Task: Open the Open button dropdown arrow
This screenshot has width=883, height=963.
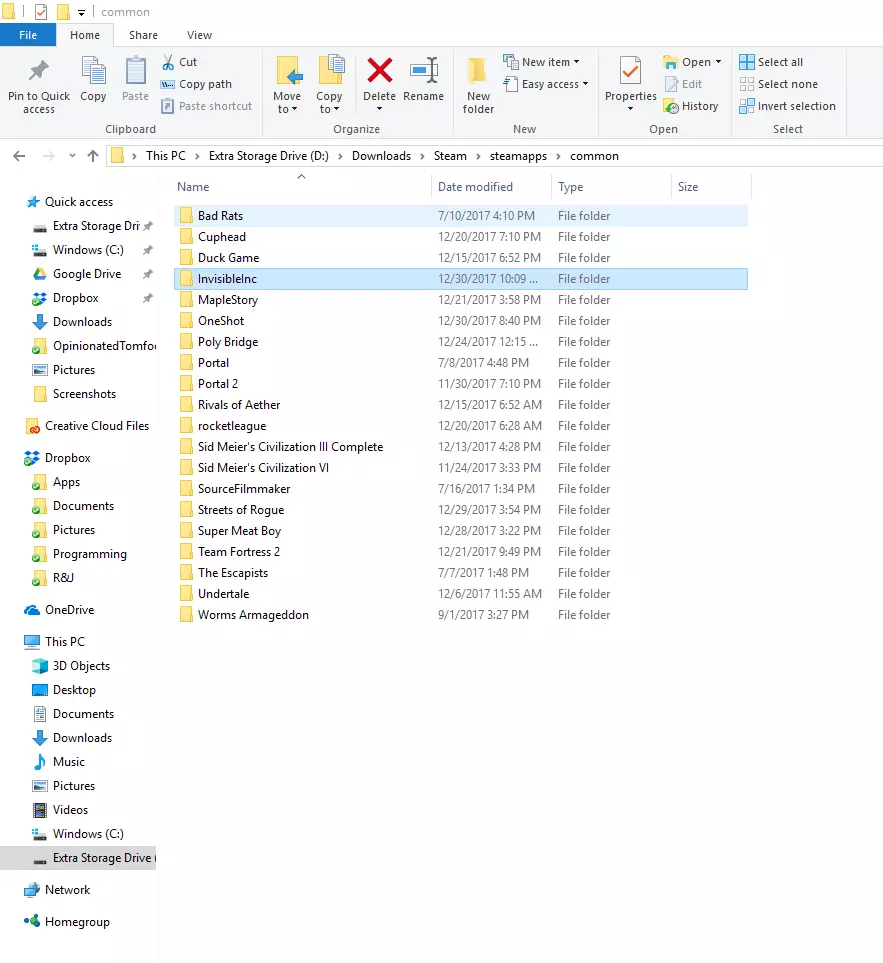Action: (718, 62)
